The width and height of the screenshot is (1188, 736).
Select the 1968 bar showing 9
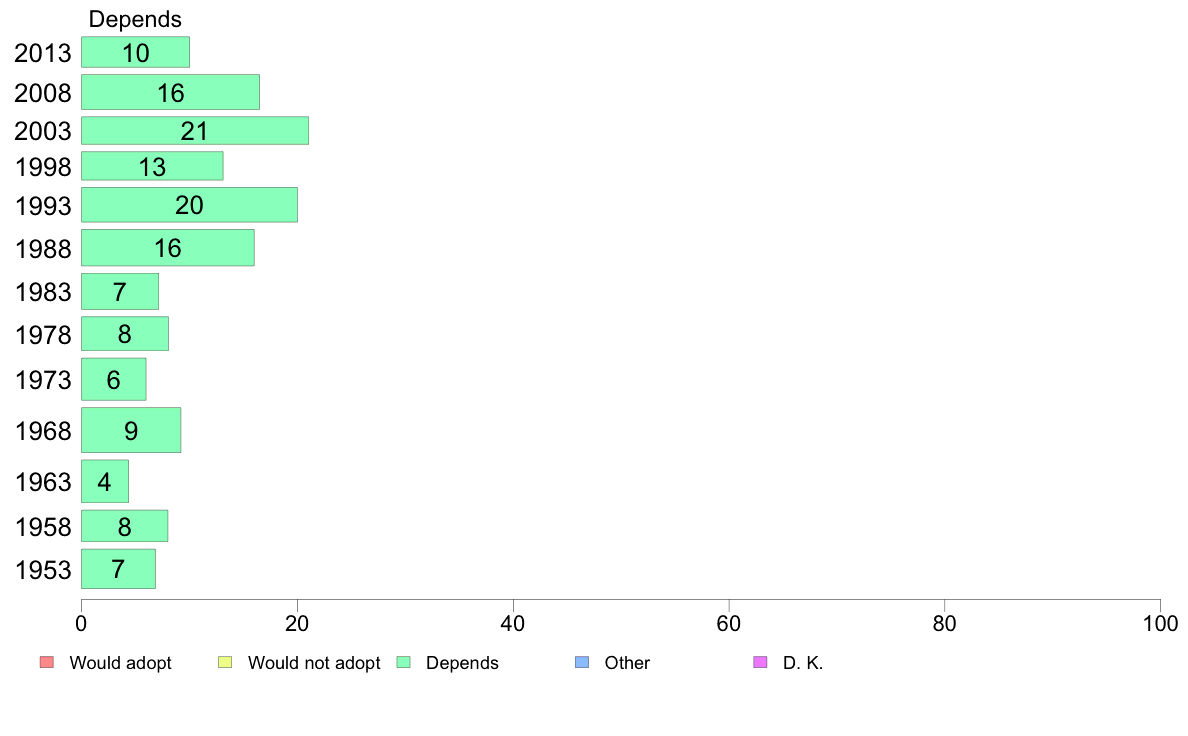(x=131, y=430)
